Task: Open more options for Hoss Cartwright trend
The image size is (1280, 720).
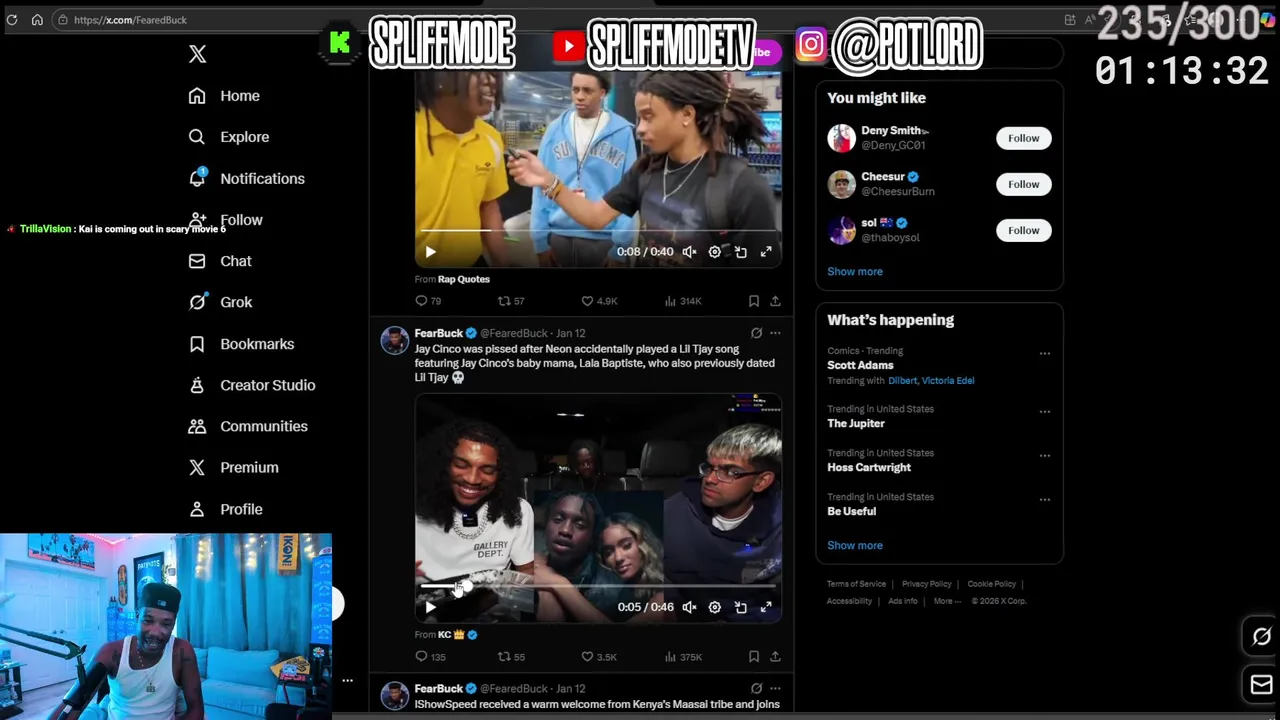Action: coord(1044,455)
